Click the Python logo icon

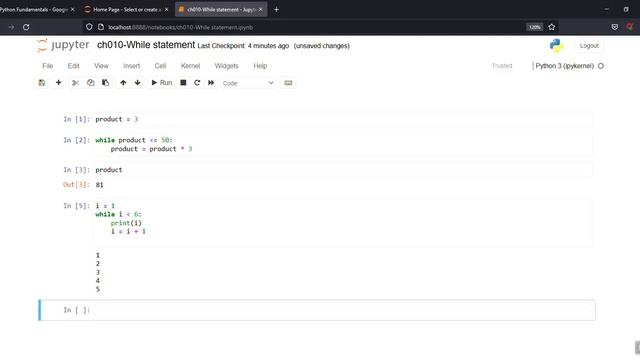(556, 46)
